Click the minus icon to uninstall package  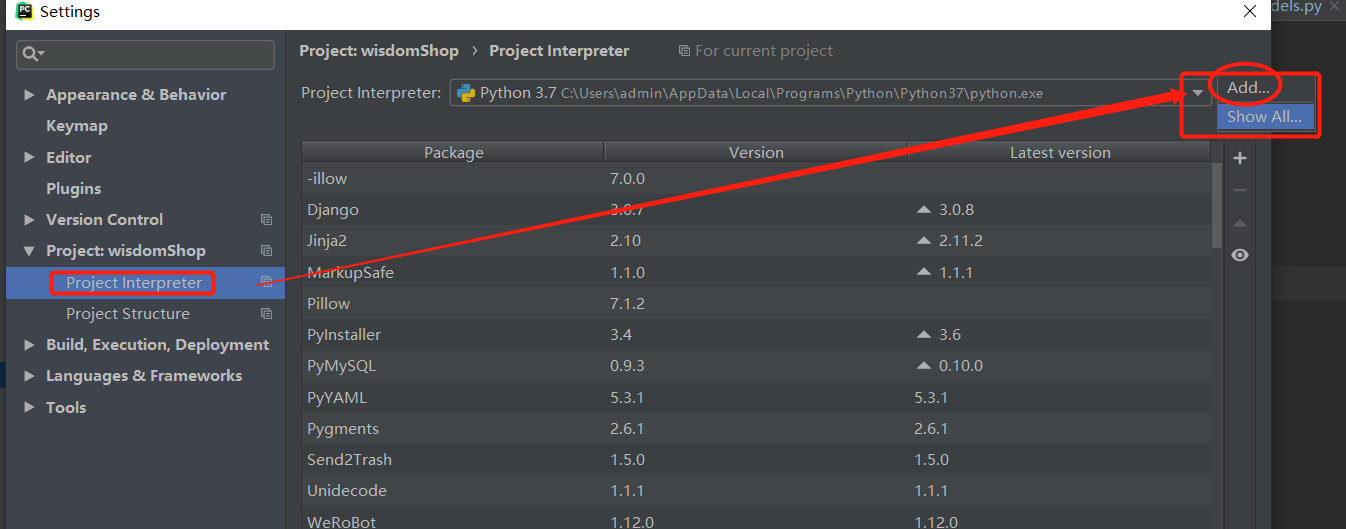[1240, 190]
